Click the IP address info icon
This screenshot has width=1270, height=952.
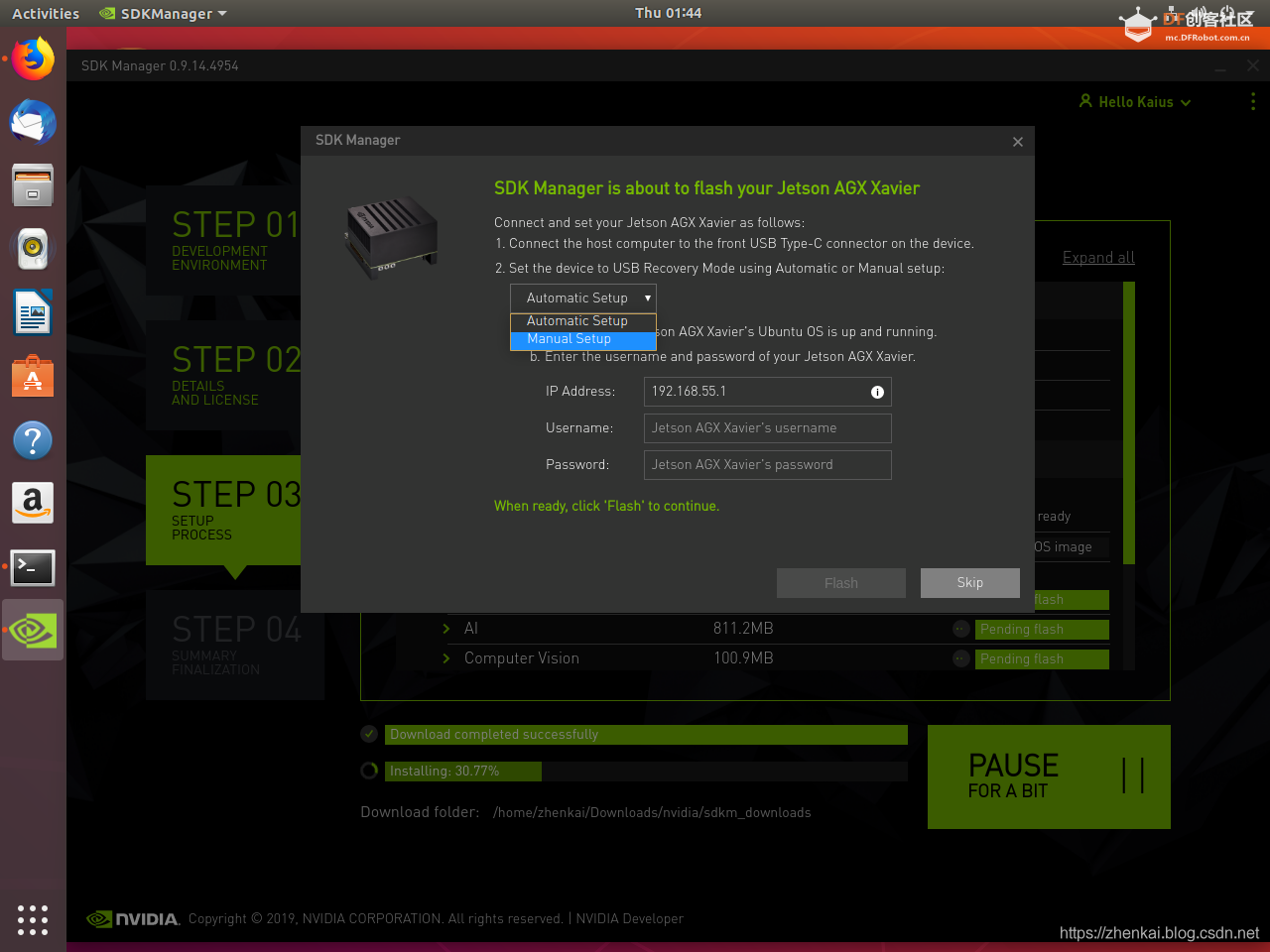tap(877, 392)
